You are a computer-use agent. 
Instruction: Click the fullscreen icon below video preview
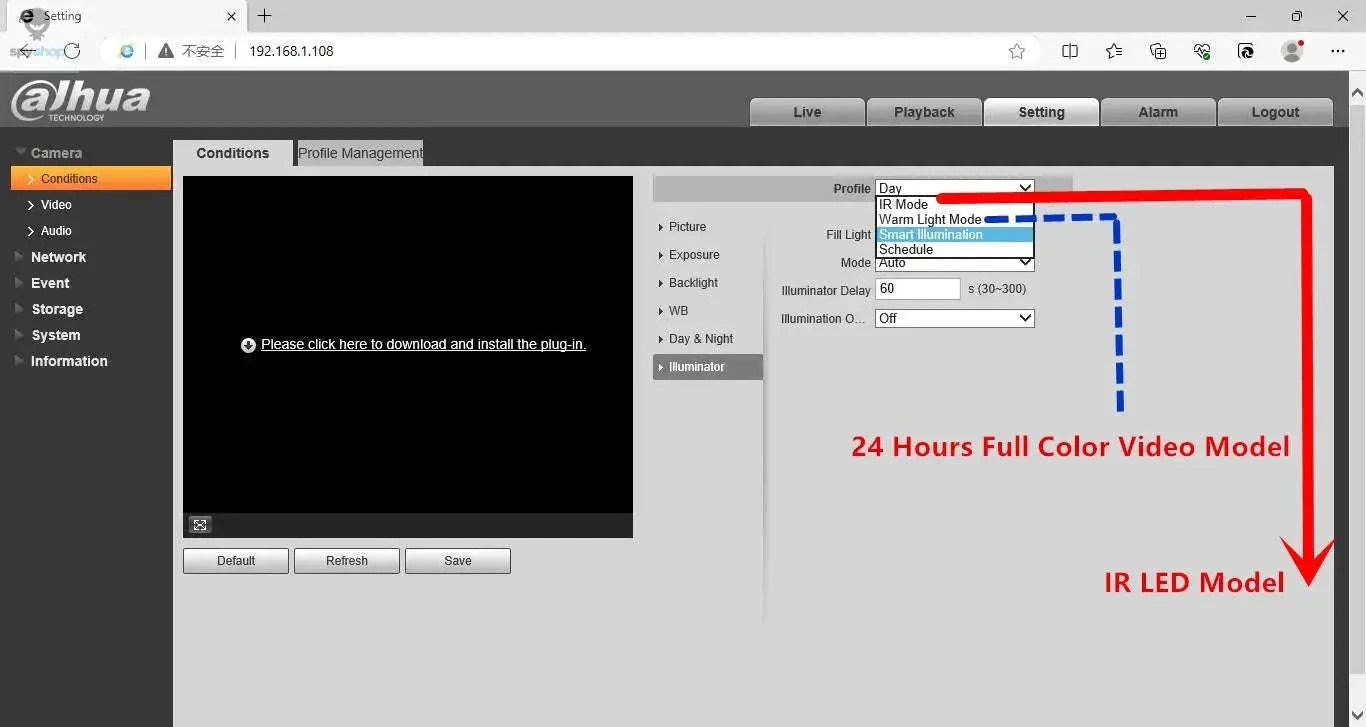pyautogui.click(x=200, y=525)
